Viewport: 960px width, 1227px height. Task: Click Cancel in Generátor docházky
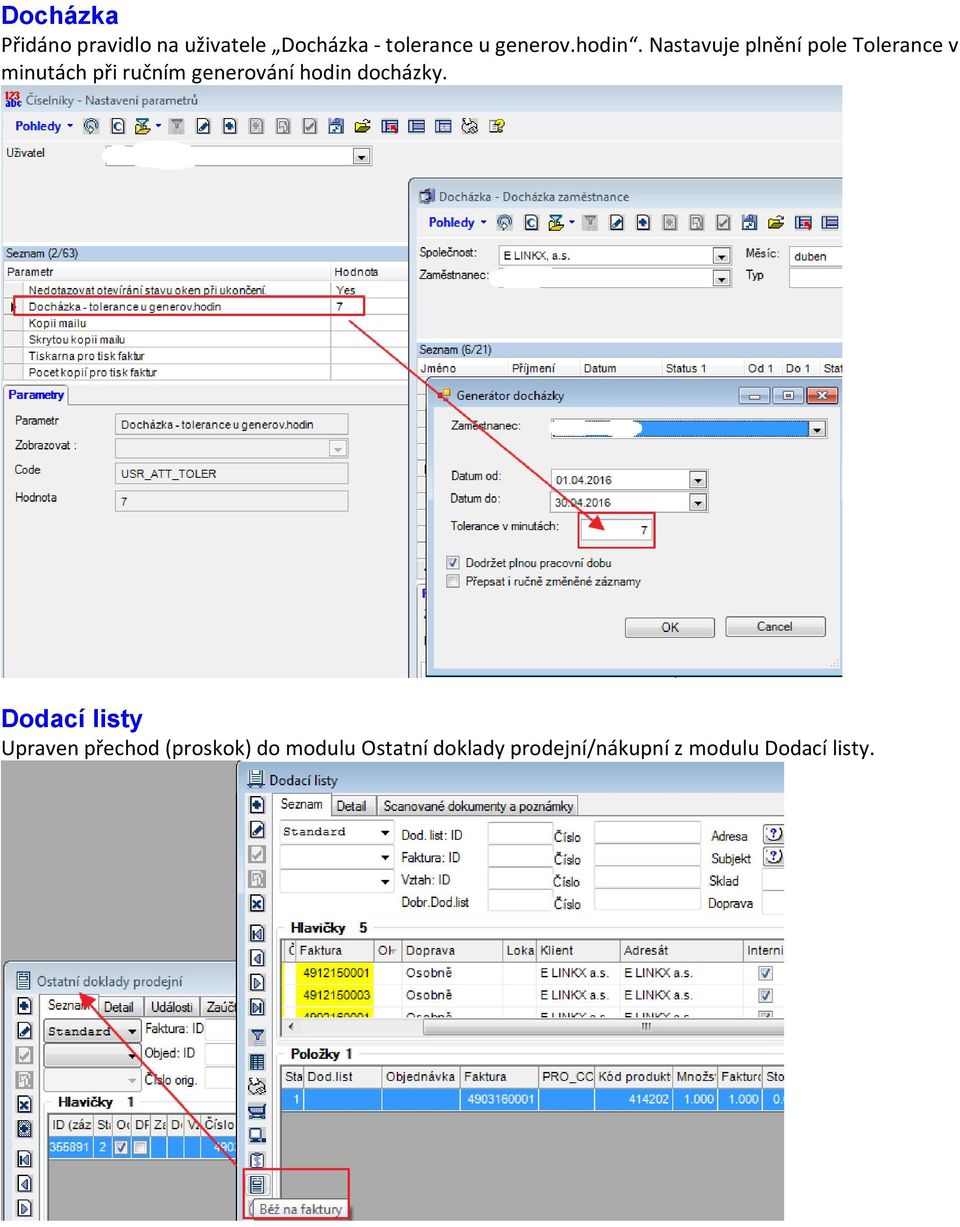[775, 627]
